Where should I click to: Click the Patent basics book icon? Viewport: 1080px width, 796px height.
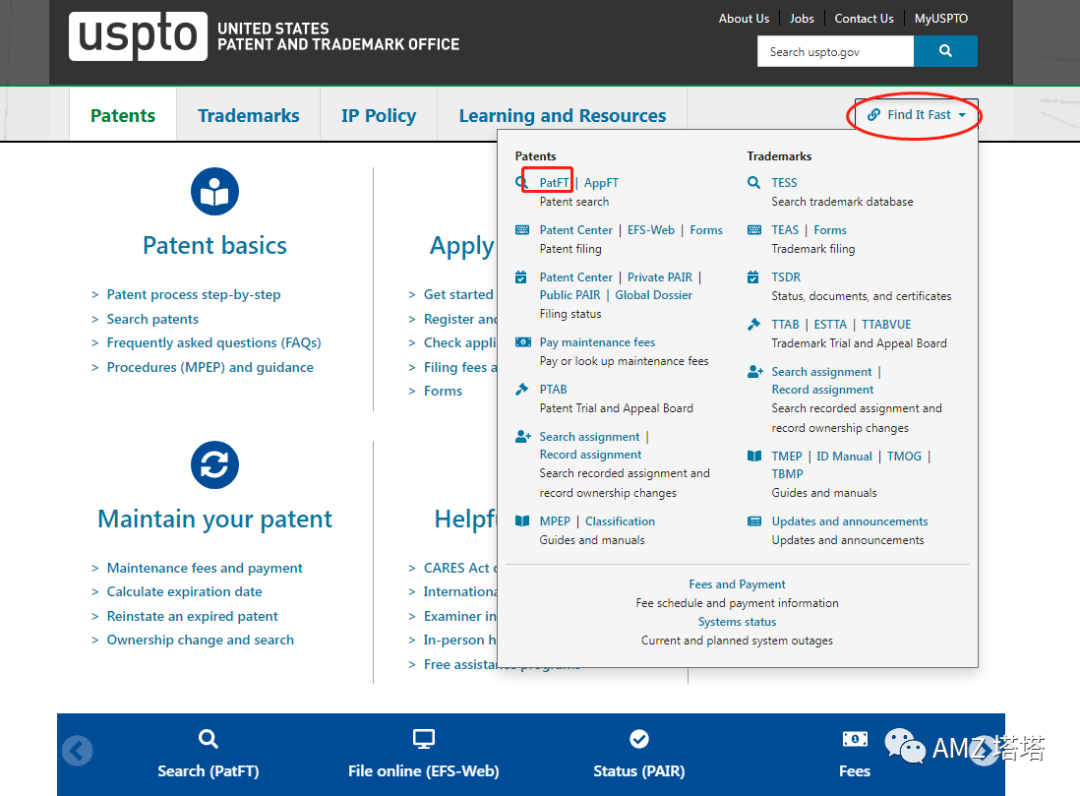215,191
